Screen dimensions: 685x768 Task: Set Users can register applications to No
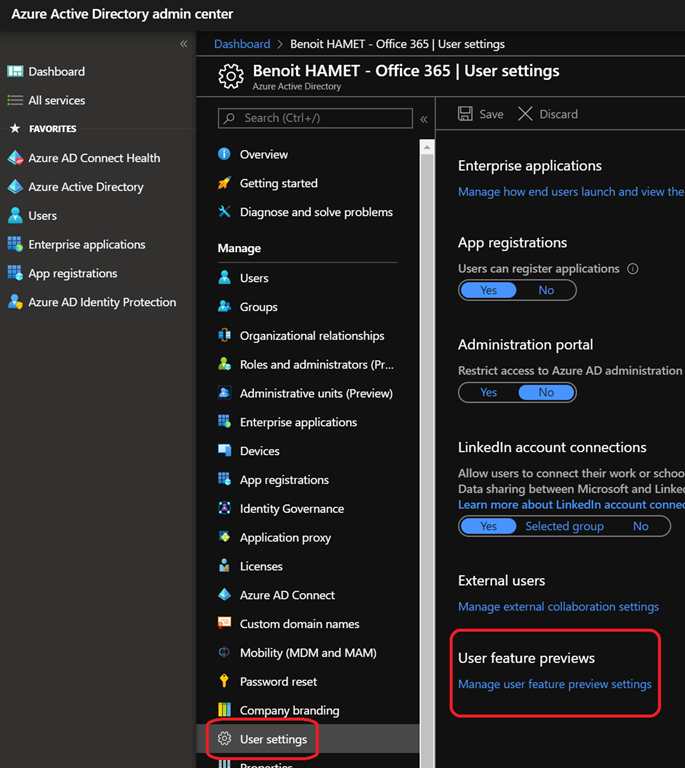point(546,290)
